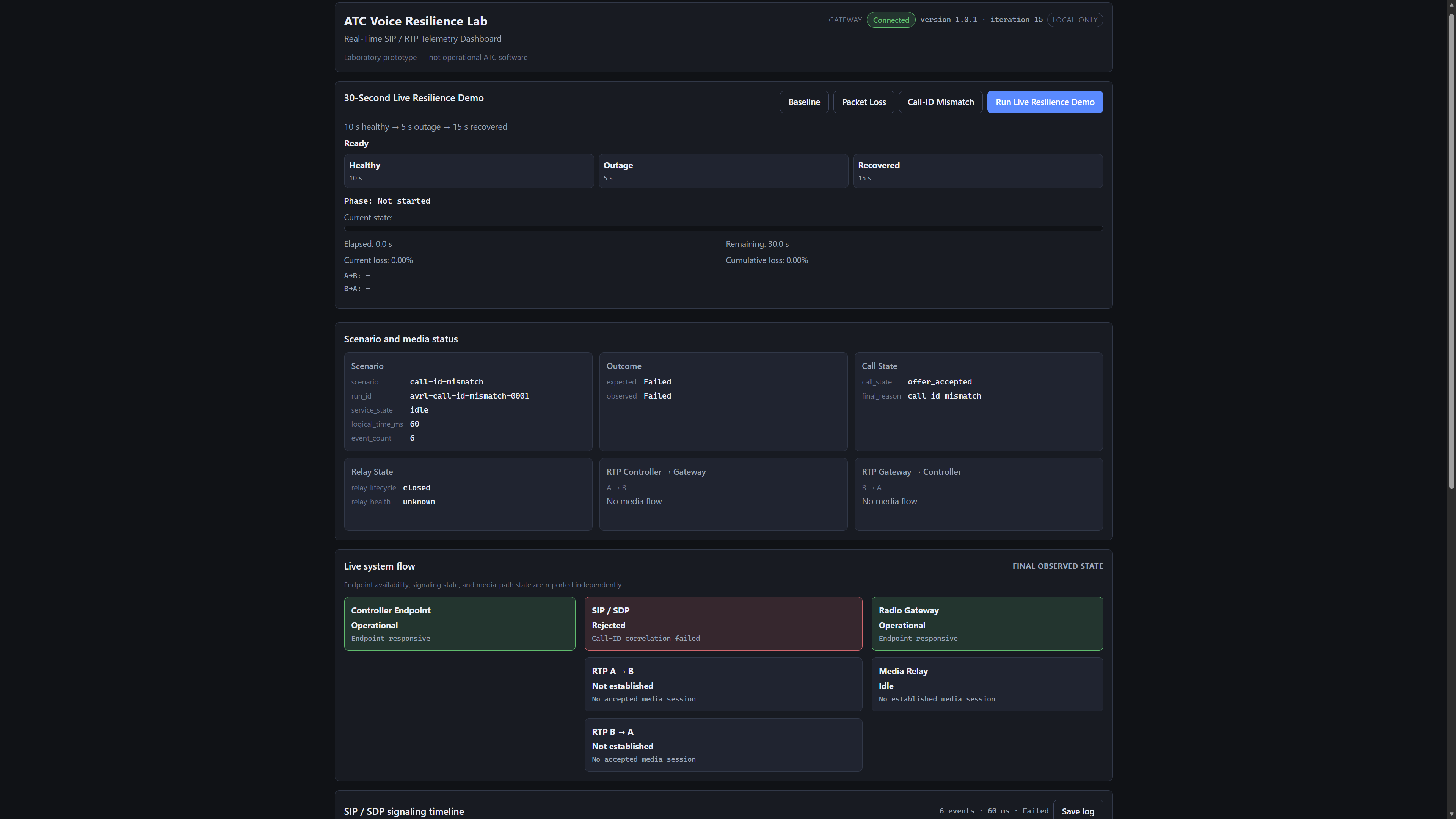Click the Elapsed: 0.0 s readout
This screenshot has height=819, width=1456.
(x=368, y=244)
